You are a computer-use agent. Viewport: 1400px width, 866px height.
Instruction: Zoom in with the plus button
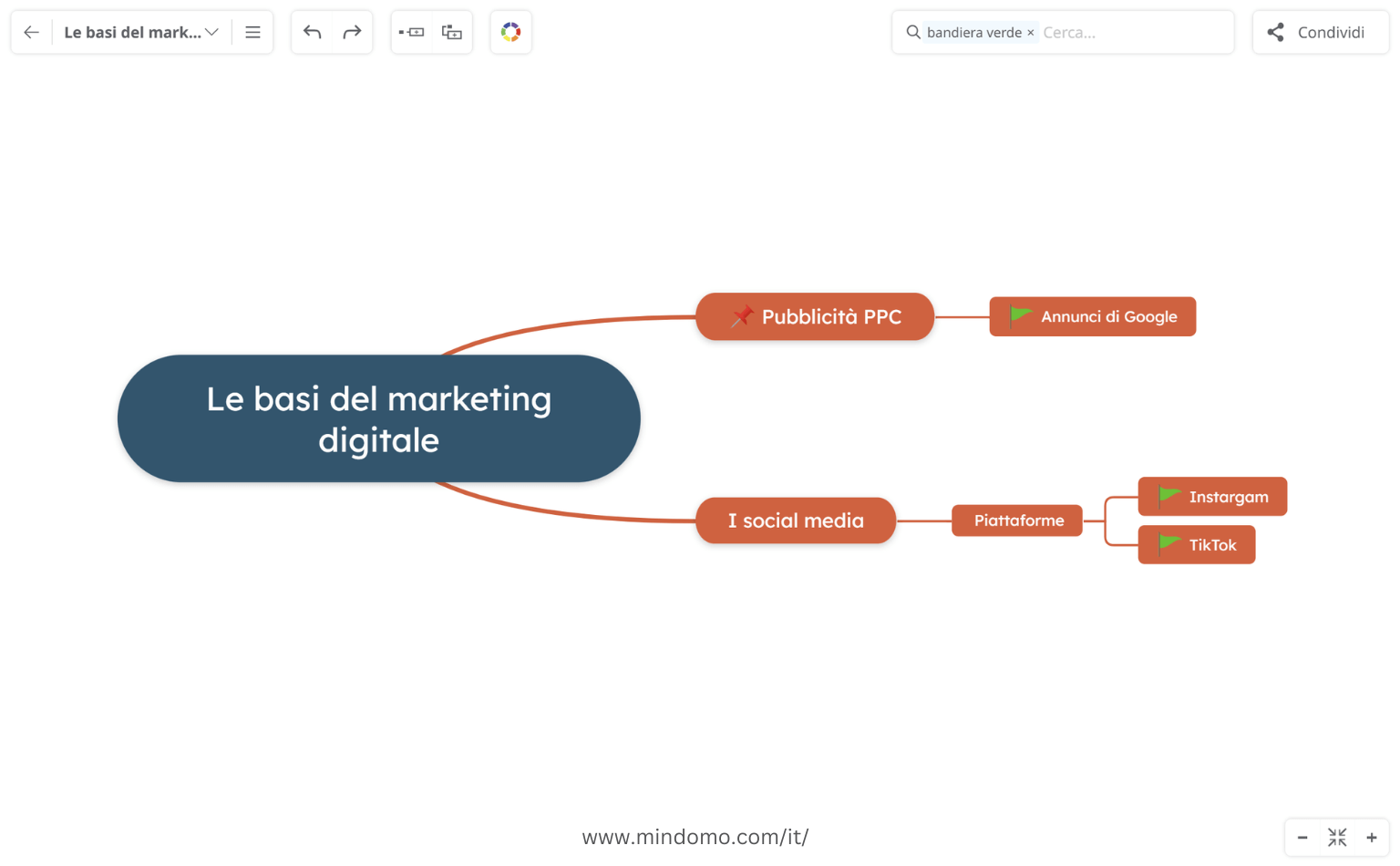click(1372, 838)
